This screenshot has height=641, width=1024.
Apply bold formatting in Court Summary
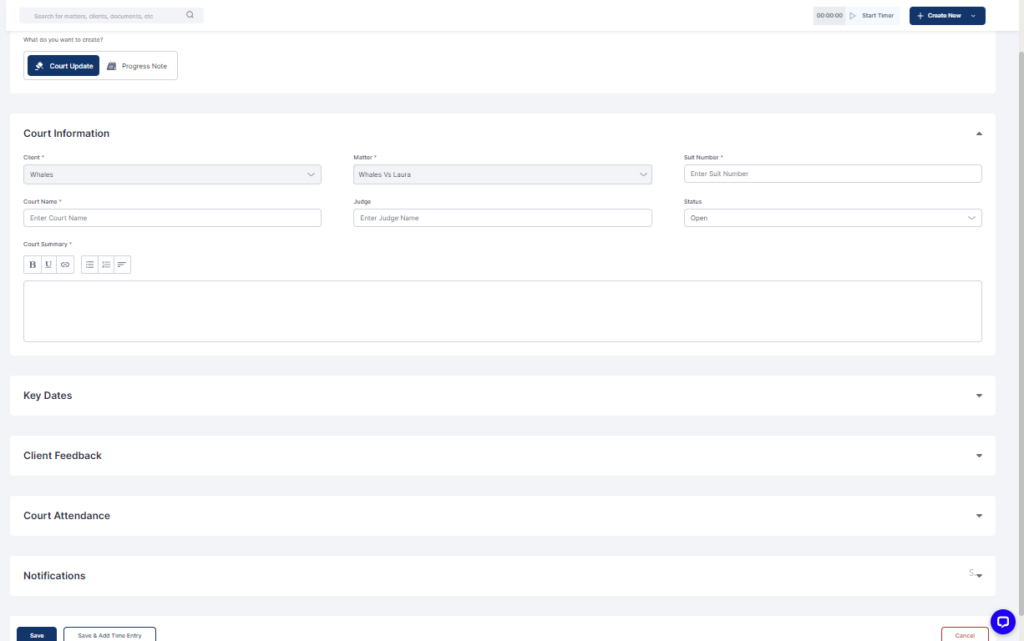tap(32, 265)
